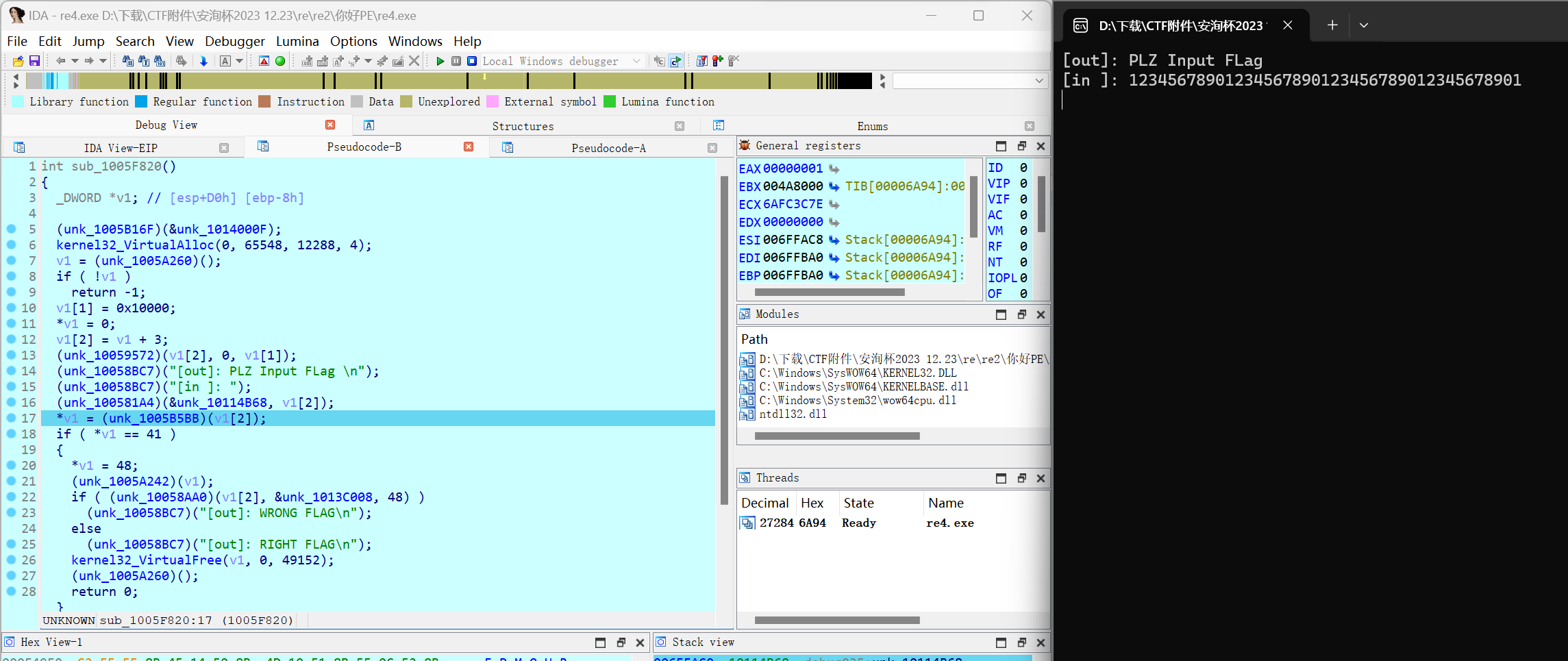Switch to the IDA View-EIP tab
This screenshot has width=1568, height=661.
121,148
